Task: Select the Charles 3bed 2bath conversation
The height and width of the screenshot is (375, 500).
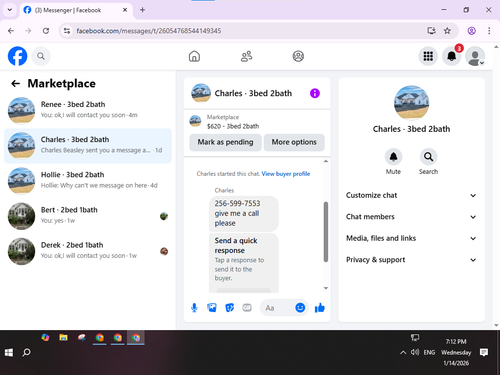Action: 88,146
